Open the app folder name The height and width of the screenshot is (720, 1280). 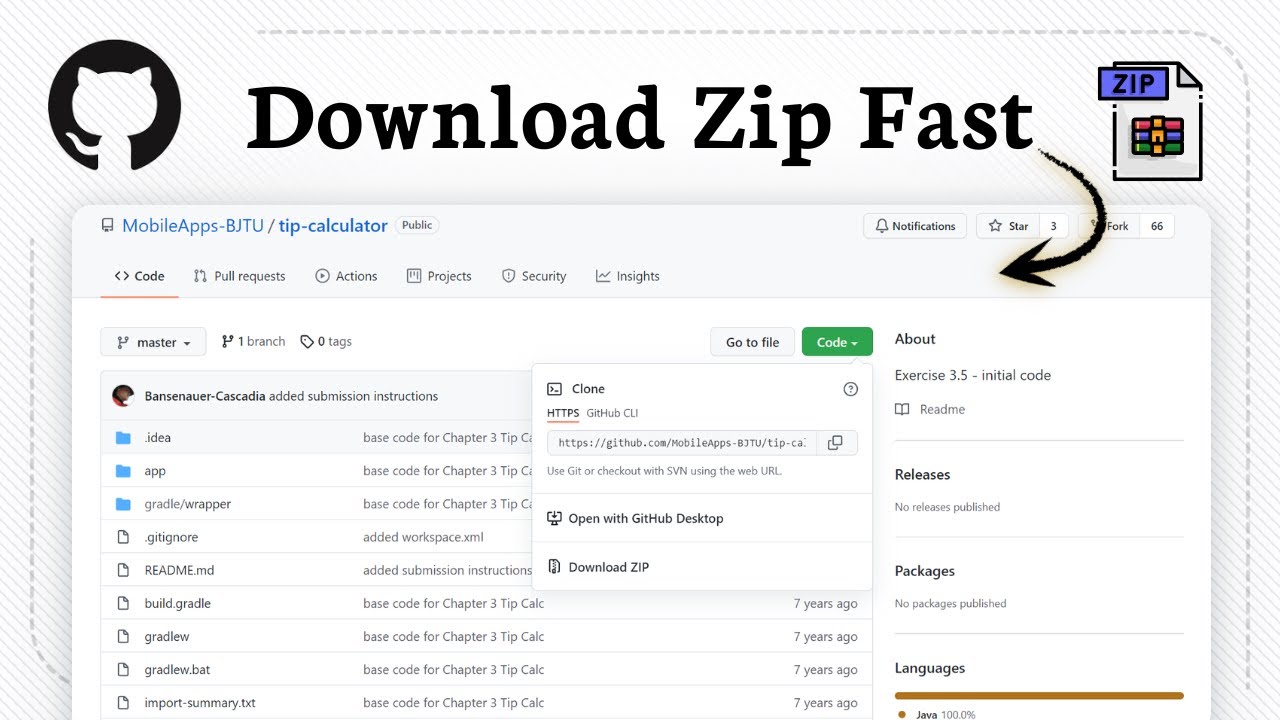[x=155, y=471]
